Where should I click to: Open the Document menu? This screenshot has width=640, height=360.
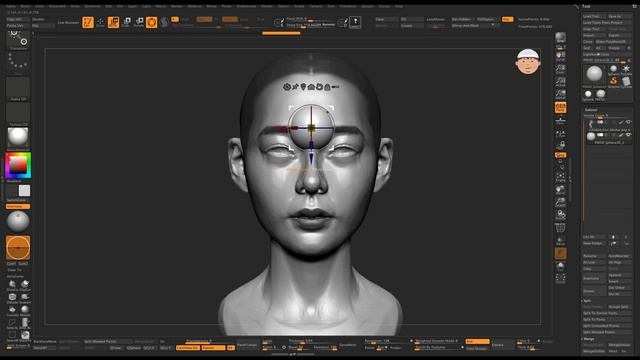pos(57,6)
